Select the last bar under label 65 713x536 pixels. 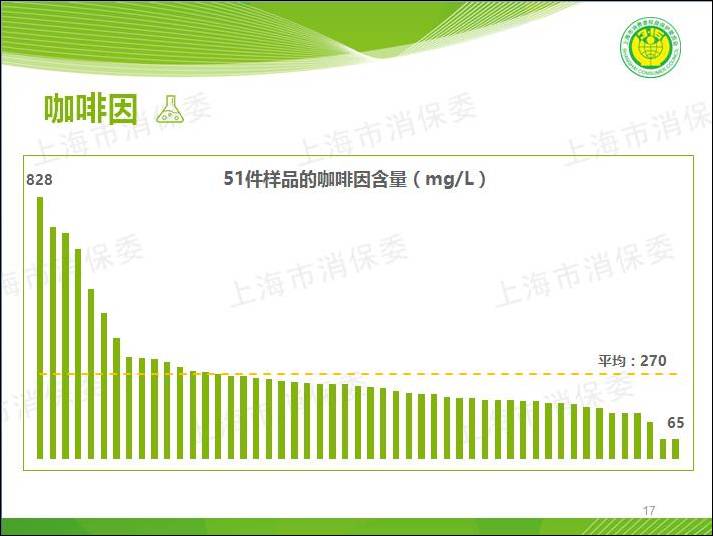[675, 449]
